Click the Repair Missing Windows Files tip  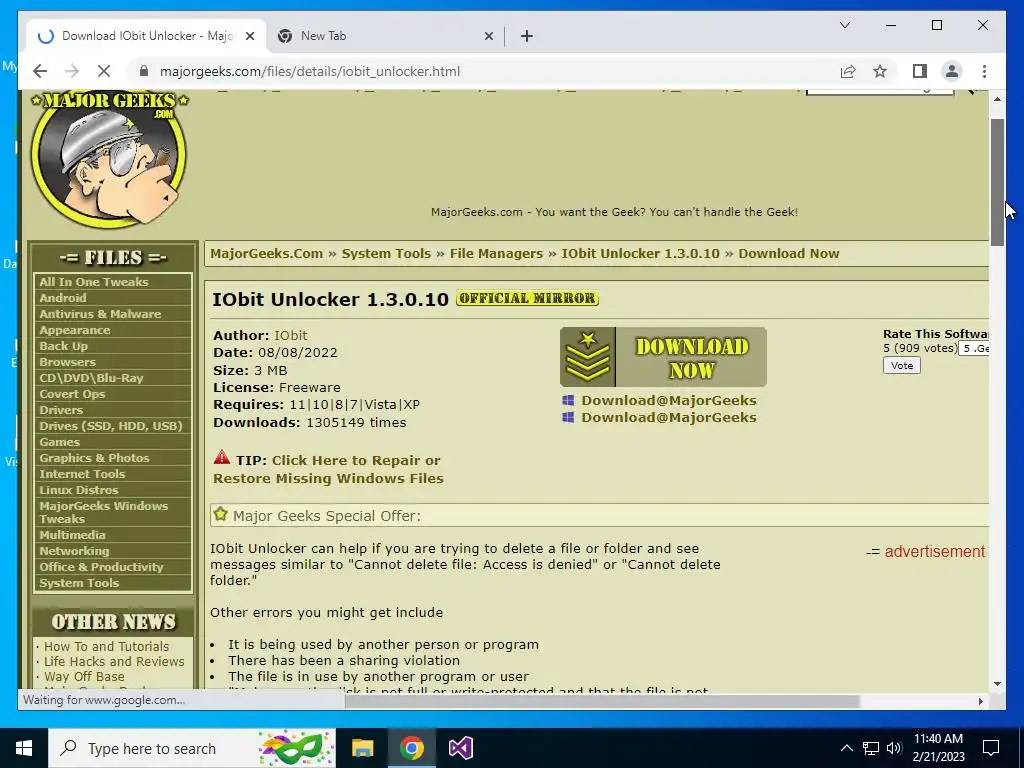(328, 470)
